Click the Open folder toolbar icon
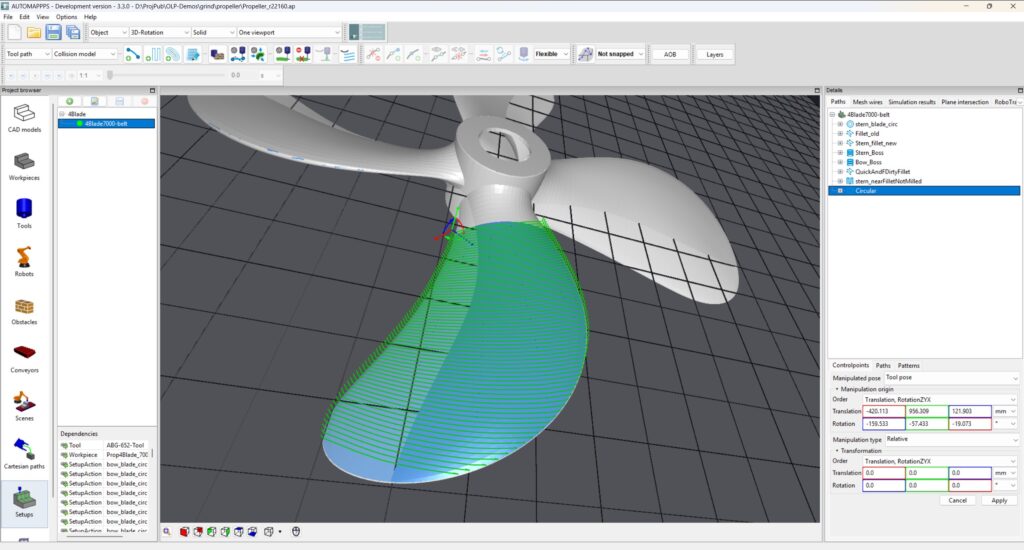The image size is (1024, 550). coord(34,32)
